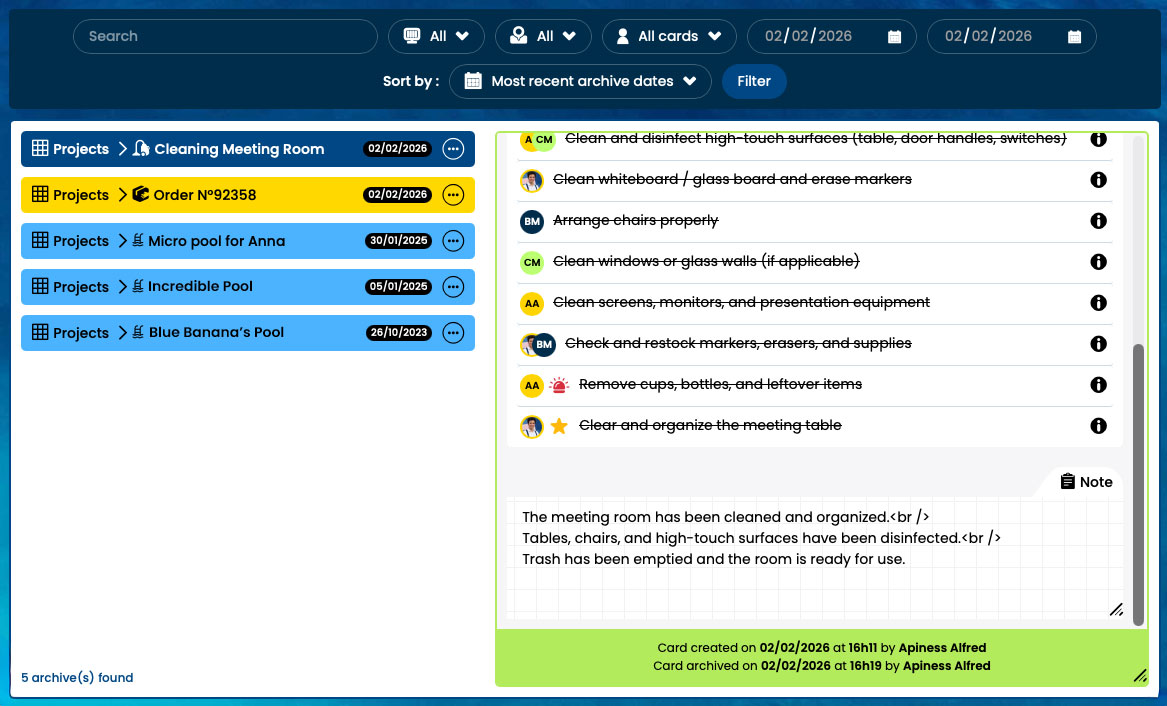Open the 'Most recent archive dates' sort dropdown
Image resolution: width=1167 pixels, height=706 pixels.
[580, 82]
